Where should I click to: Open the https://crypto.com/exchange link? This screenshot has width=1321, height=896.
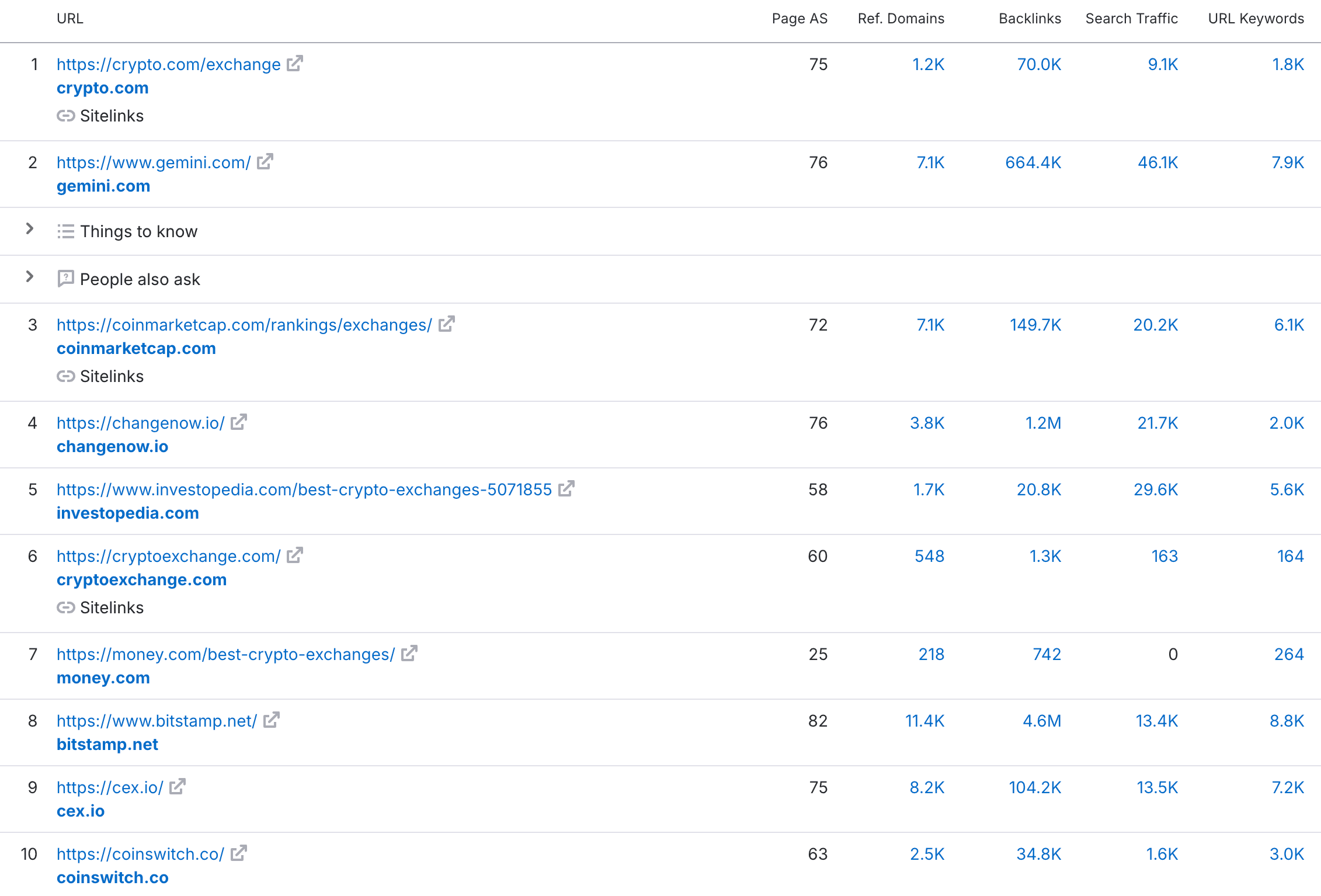click(169, 64)
